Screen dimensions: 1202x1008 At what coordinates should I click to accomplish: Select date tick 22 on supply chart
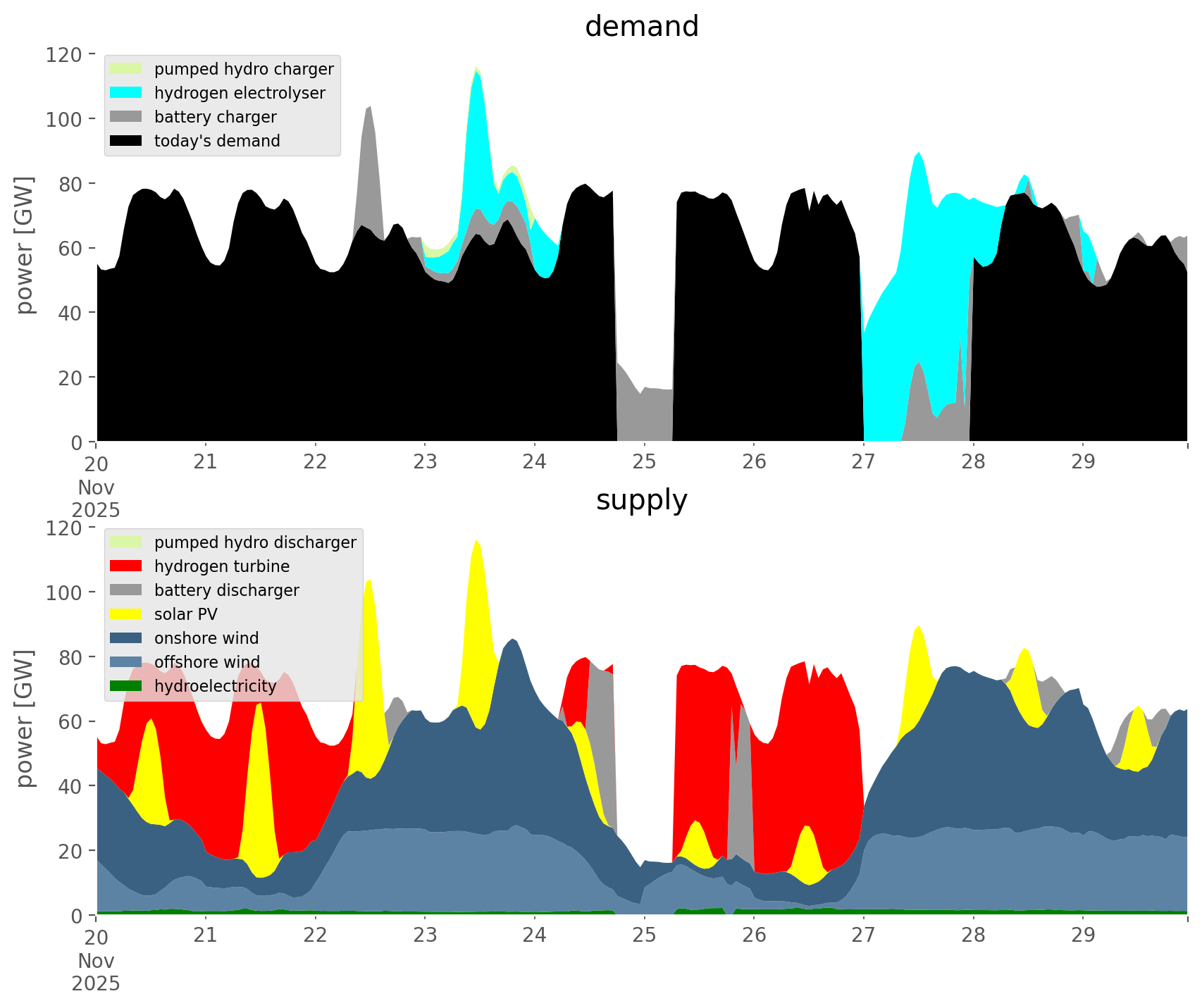click(x=315, y=936)
